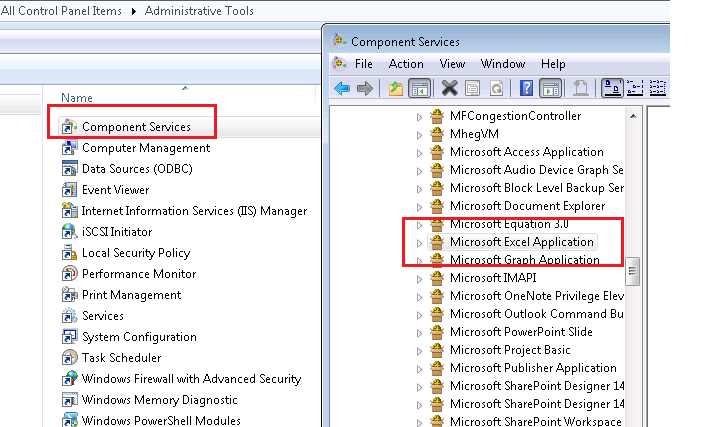Open the Event Viewer shortcut icon
The width and height of the screenshot is (703, 427).
coord(70,190)
